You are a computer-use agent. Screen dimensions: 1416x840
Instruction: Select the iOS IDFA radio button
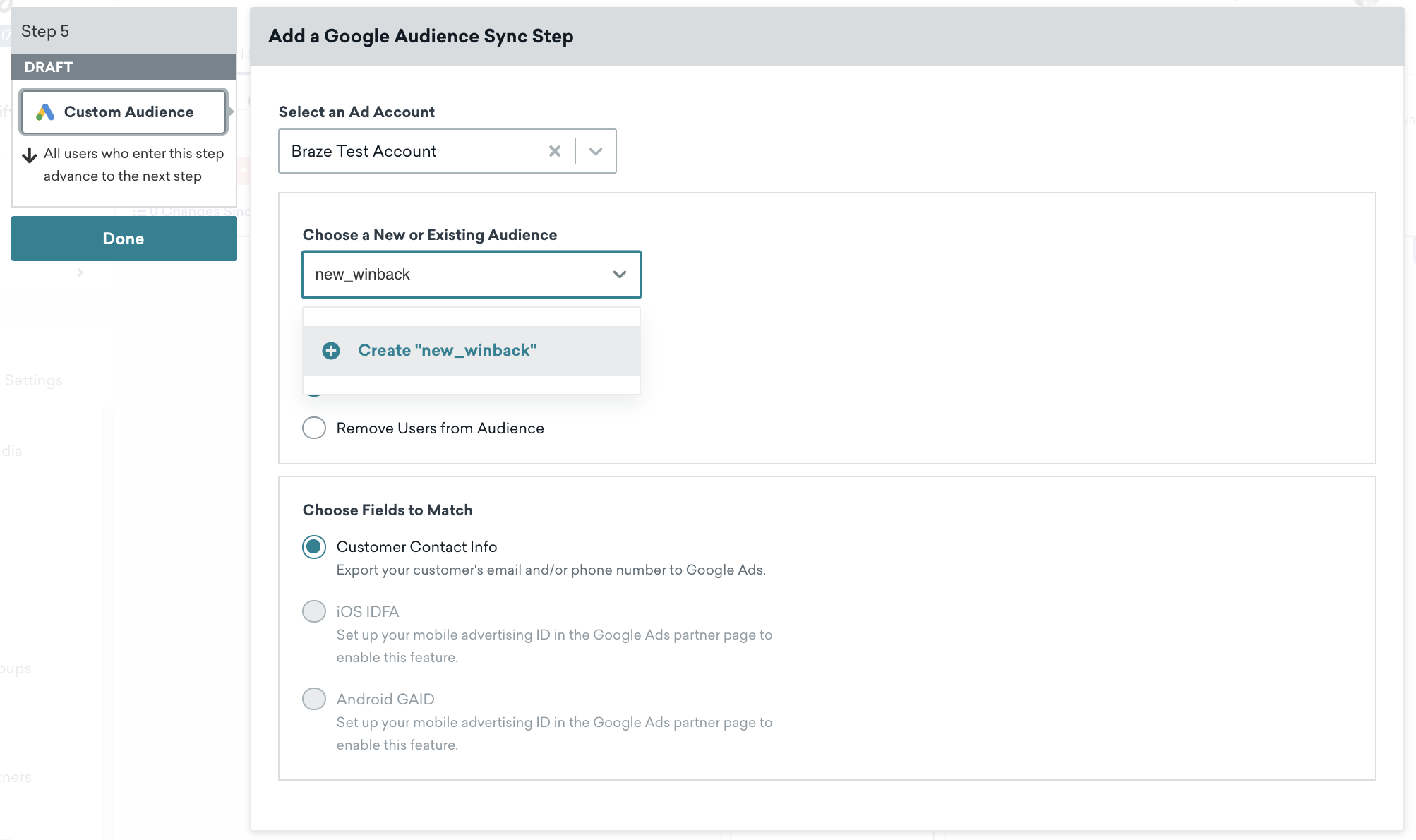pyautogui.click(x=314, y=611)
